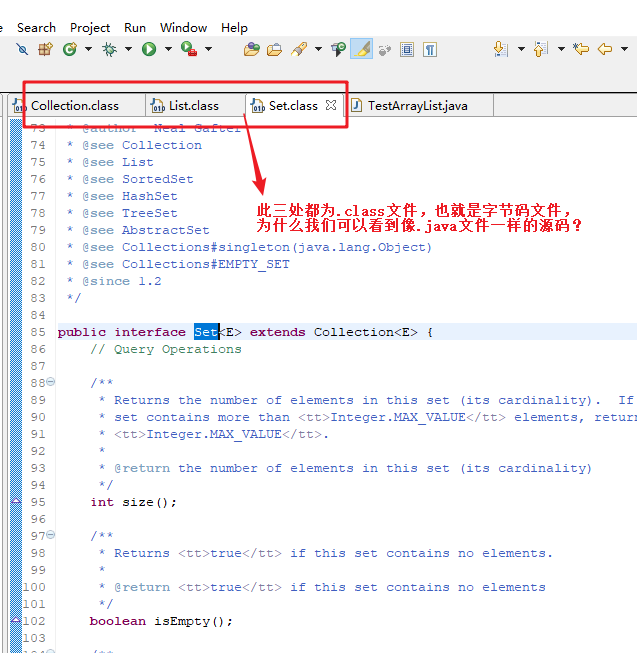Open External Tools dropdown arrow
Viewport: 637px width, 653px height.
(208, 49)
